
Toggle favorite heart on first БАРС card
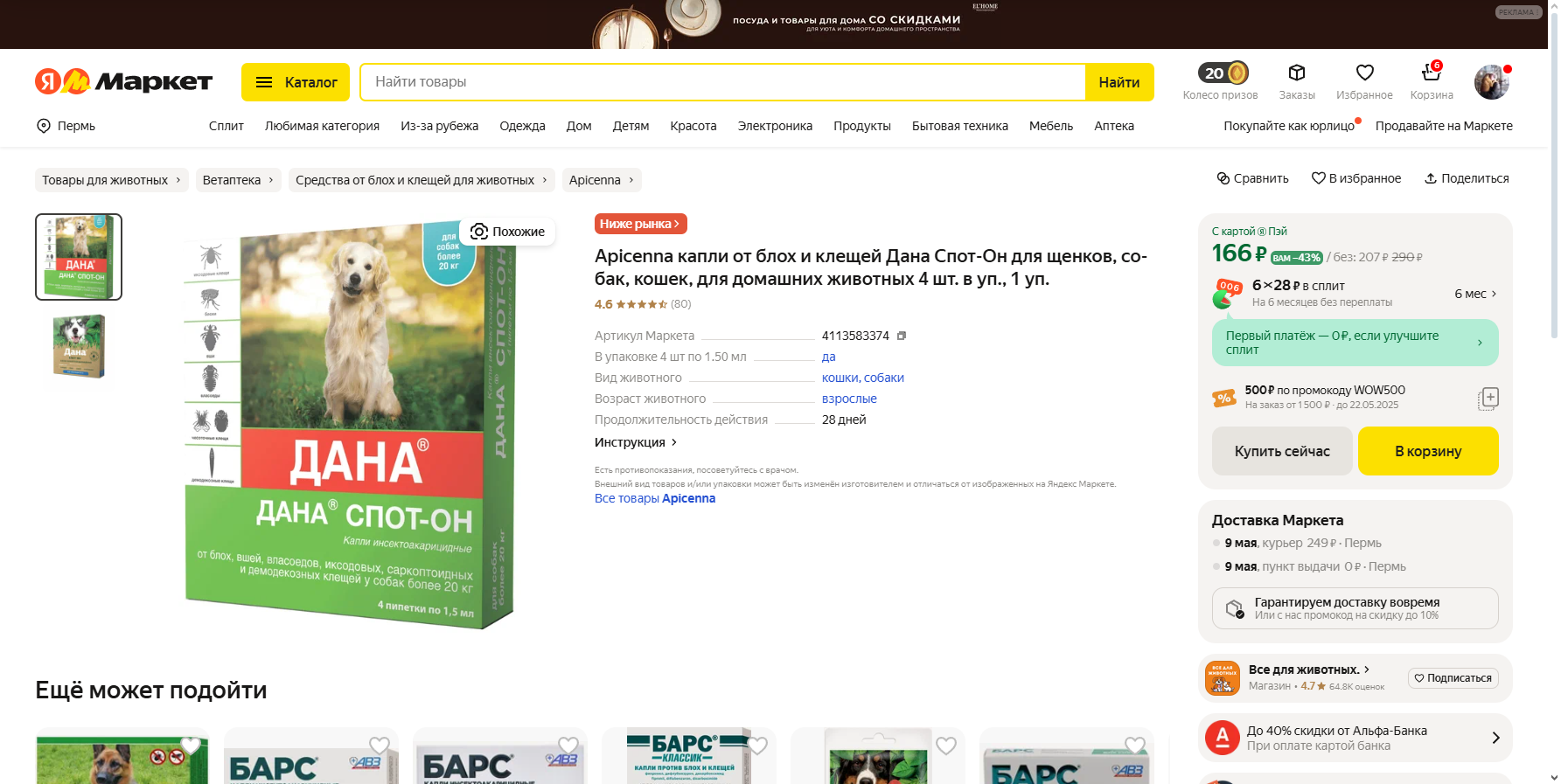pos(380,746)
